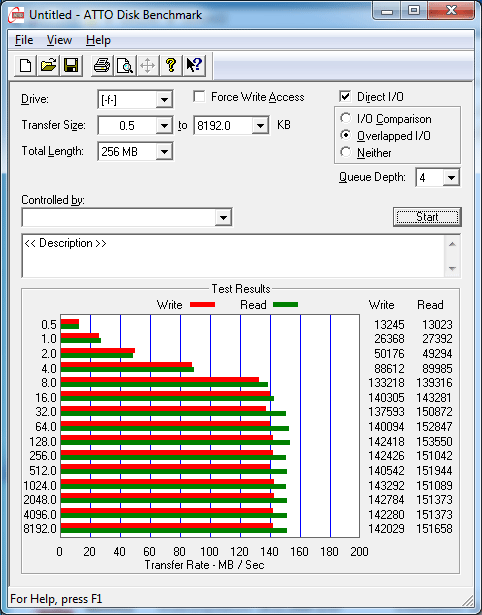Viewport: 482px width, 615px height.
Task: Click the red Write legend swatch
Action: click(202, 305)
